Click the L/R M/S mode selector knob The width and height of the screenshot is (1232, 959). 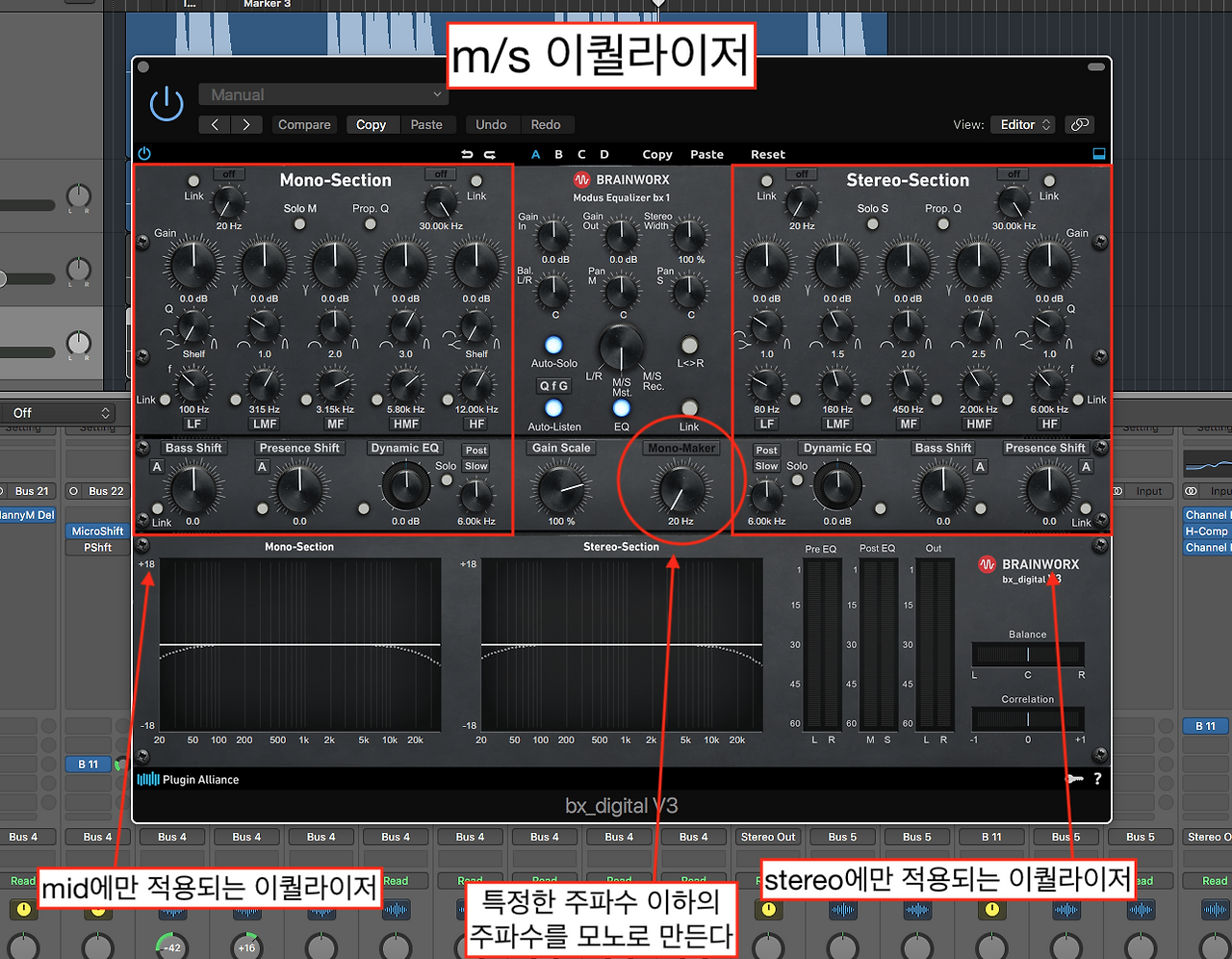(622, 349)
